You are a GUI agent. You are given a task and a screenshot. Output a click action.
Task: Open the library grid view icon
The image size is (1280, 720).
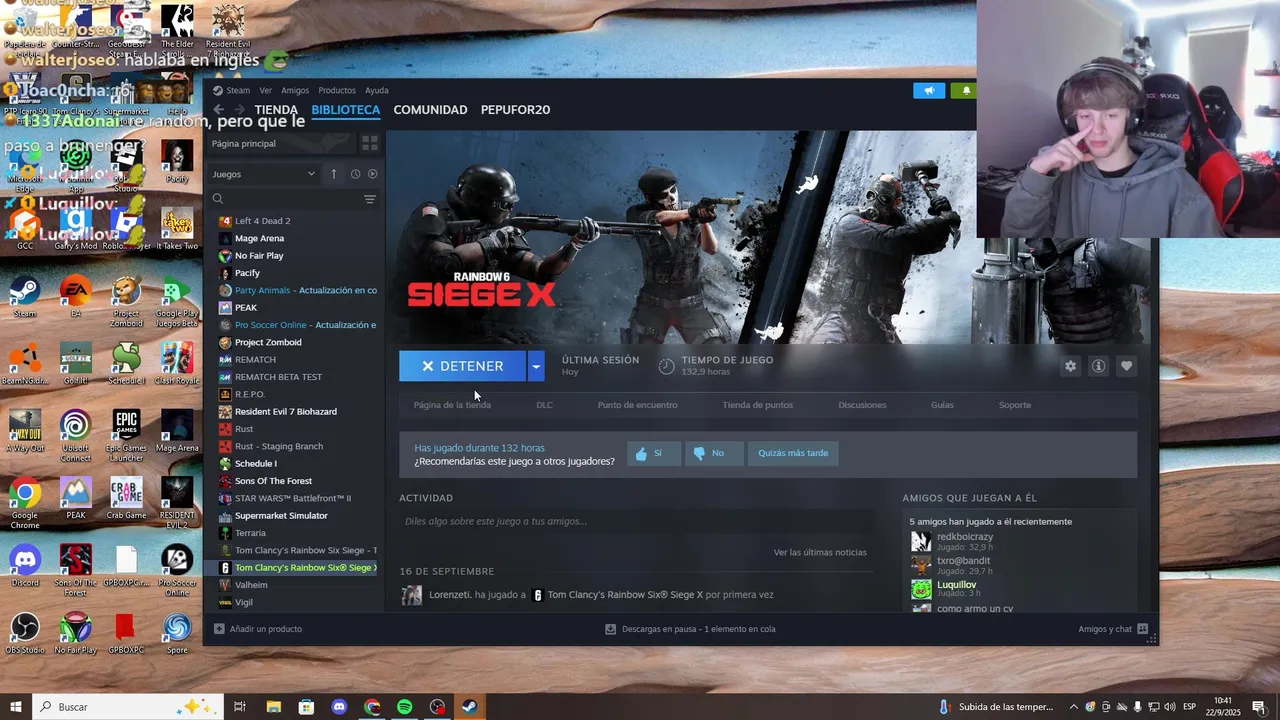pos(369,143)
